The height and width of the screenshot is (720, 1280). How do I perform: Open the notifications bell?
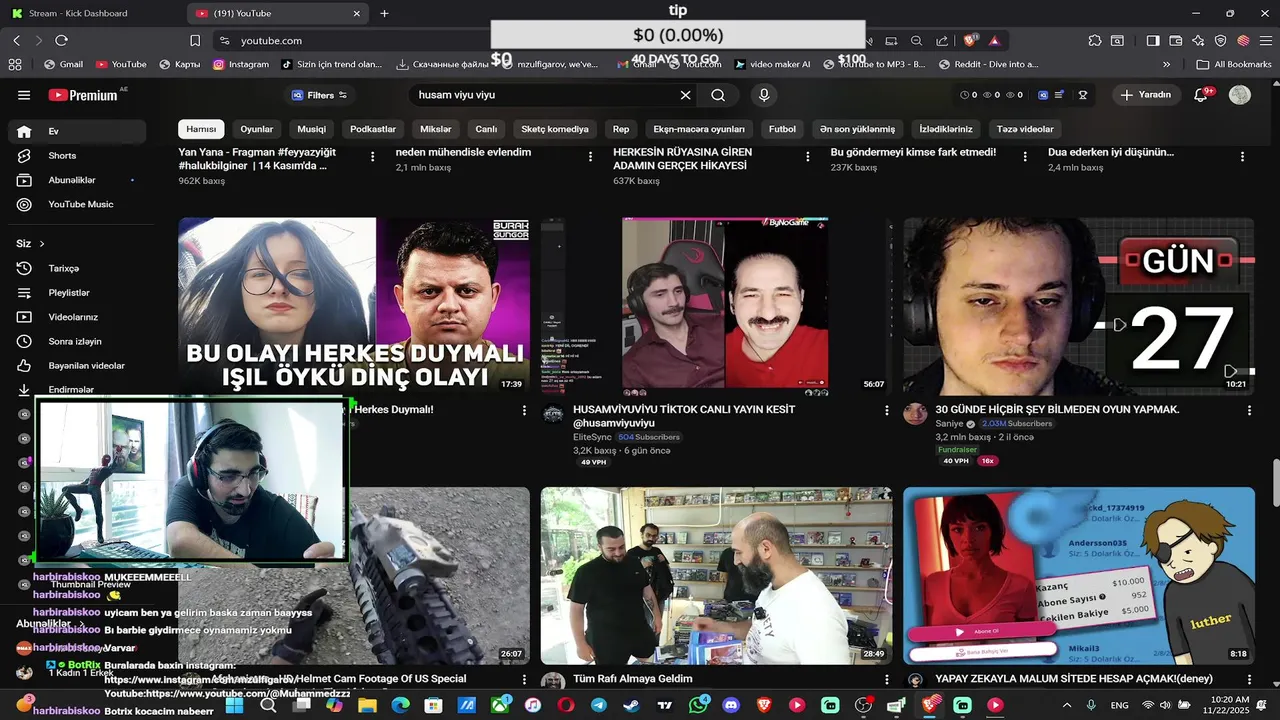(1201, 95)
